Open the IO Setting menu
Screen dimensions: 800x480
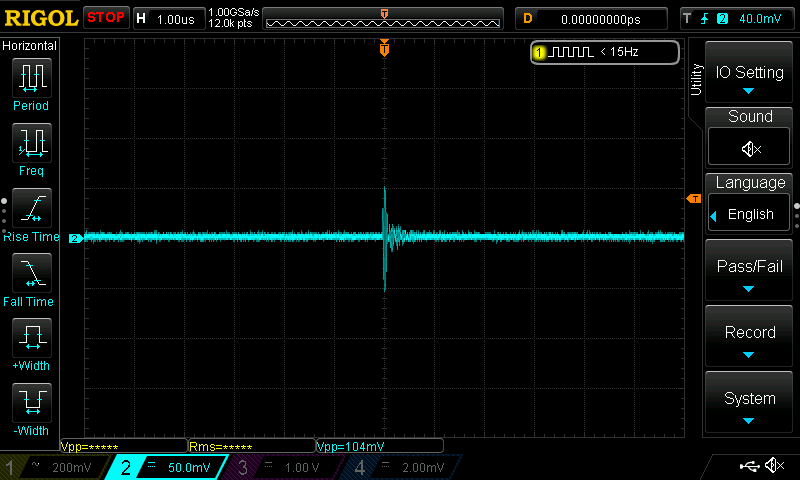tap(749, 73)
